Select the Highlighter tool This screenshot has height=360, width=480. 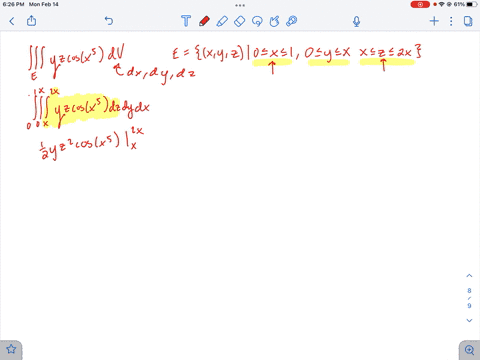coord(222,21)
